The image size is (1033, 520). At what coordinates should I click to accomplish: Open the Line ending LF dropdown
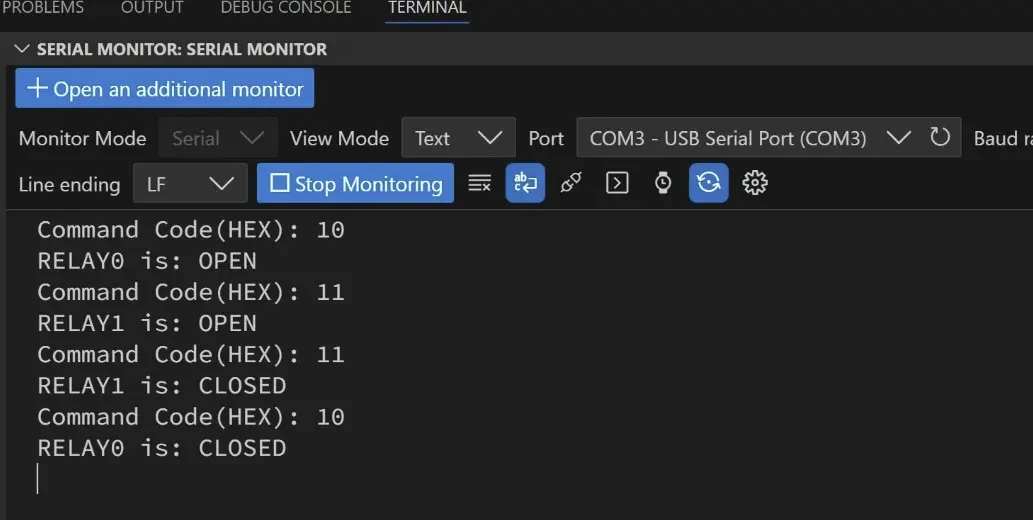(x=189, y=184)
